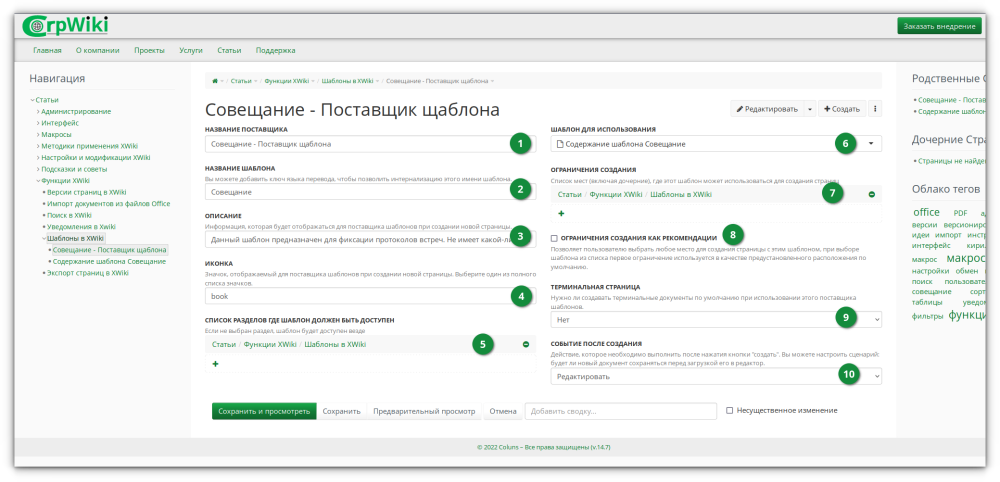Expand Настройки и модификации XWiki node
The image size is (1000, 482).
tap(38, 157)
